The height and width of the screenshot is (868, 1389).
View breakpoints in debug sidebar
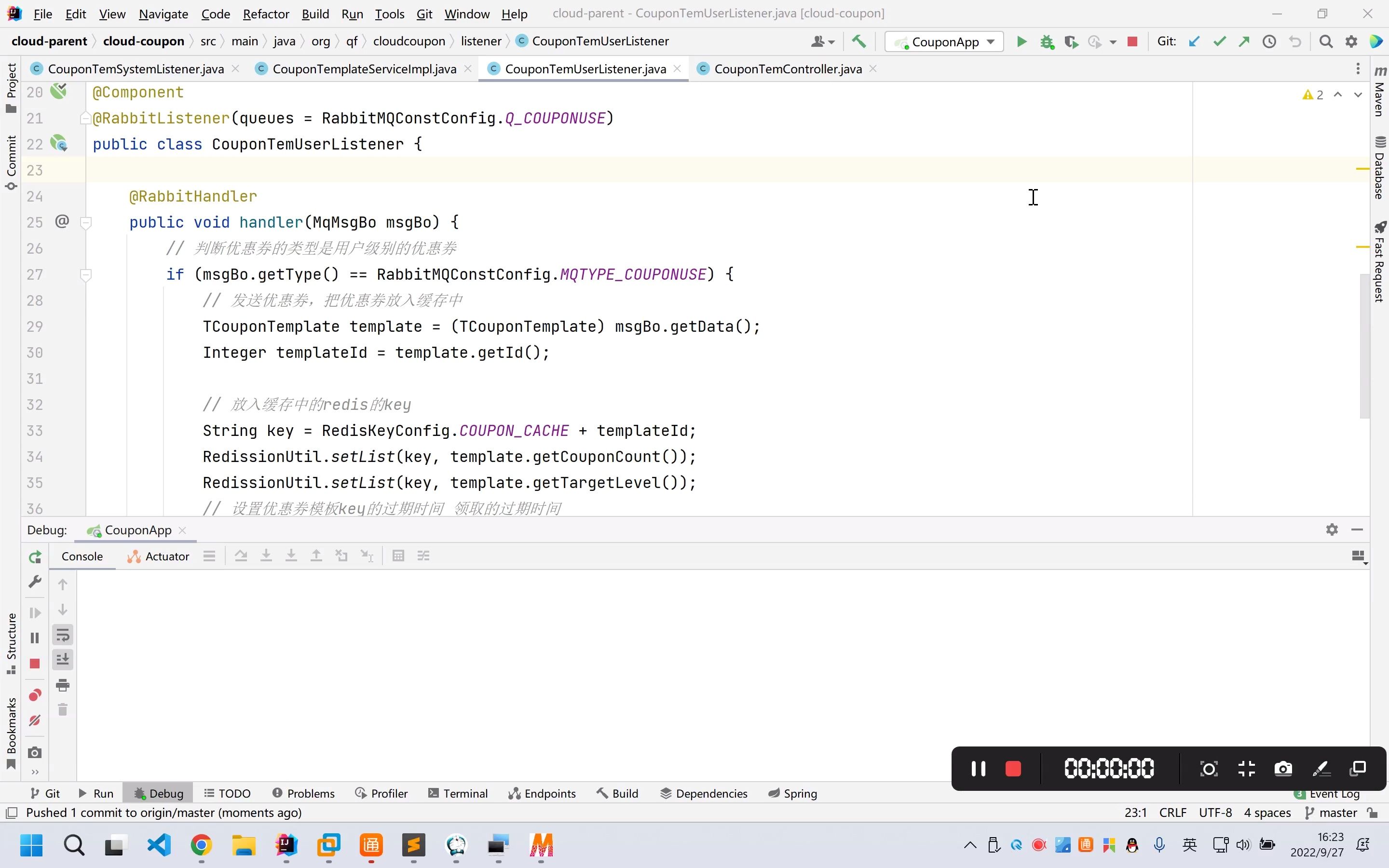tap(35, 695)
